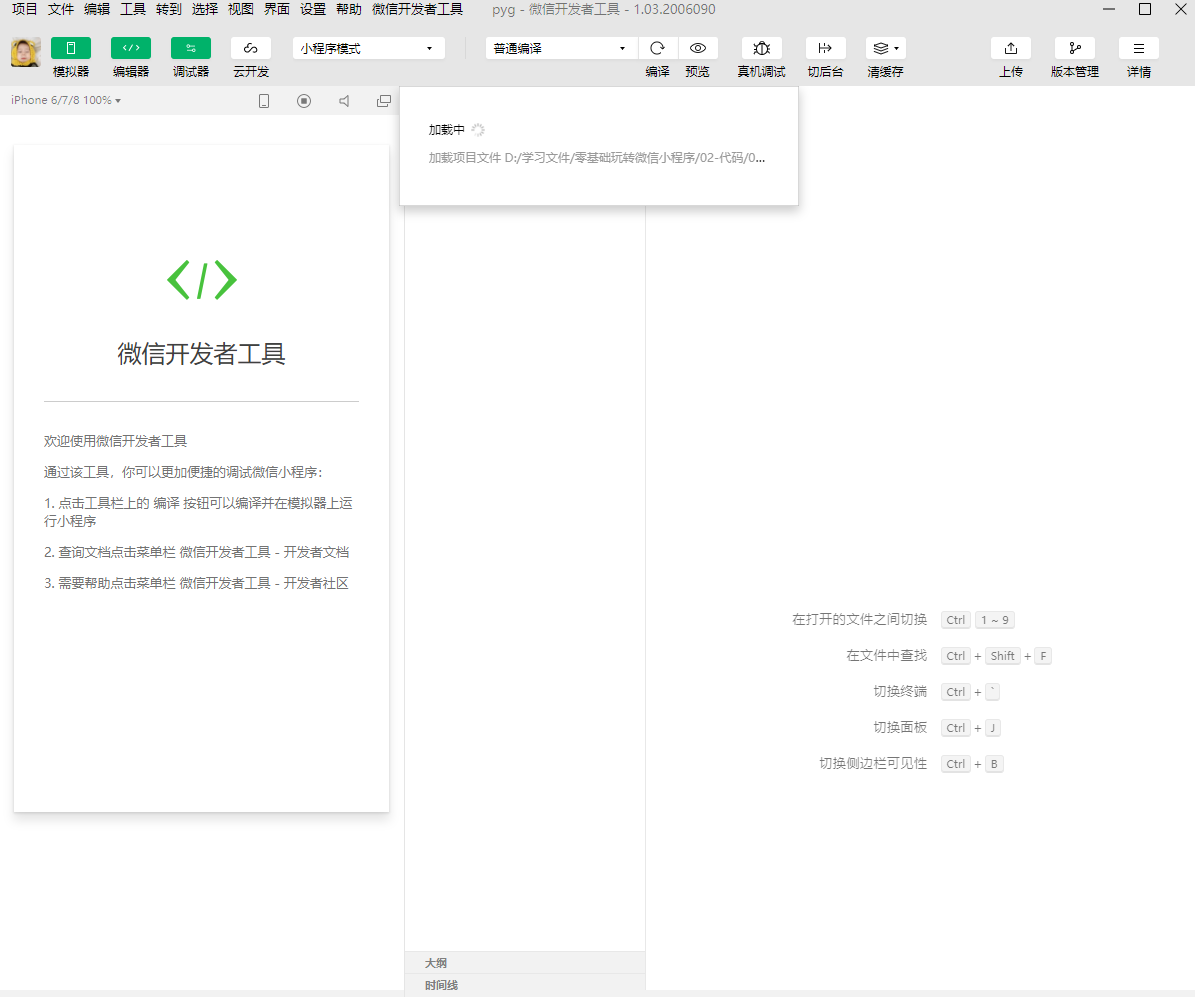Image resolution: width=1195 pixels, height=997 pixels.
Task: Open the 转到 menu
Action: pyautogui.click(x=168, y=9)
